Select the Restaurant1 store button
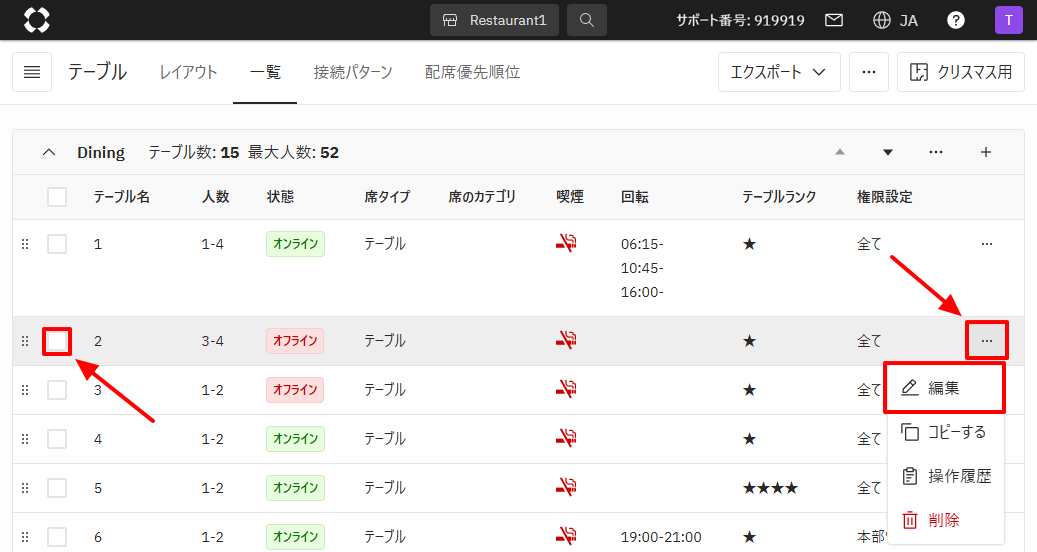 pyautogui.click(x=494, y=20)
